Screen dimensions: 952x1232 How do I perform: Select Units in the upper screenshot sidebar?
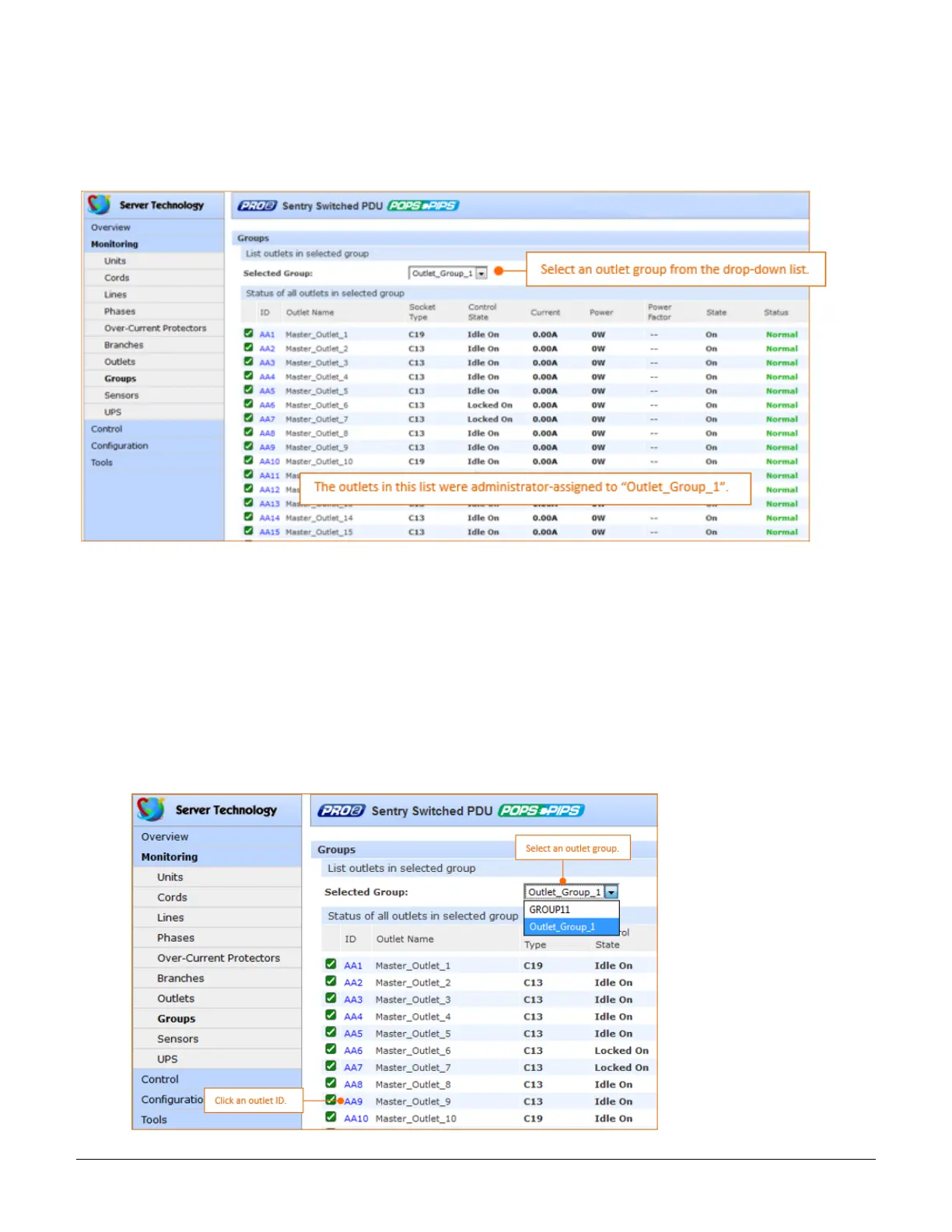[115, 261]
